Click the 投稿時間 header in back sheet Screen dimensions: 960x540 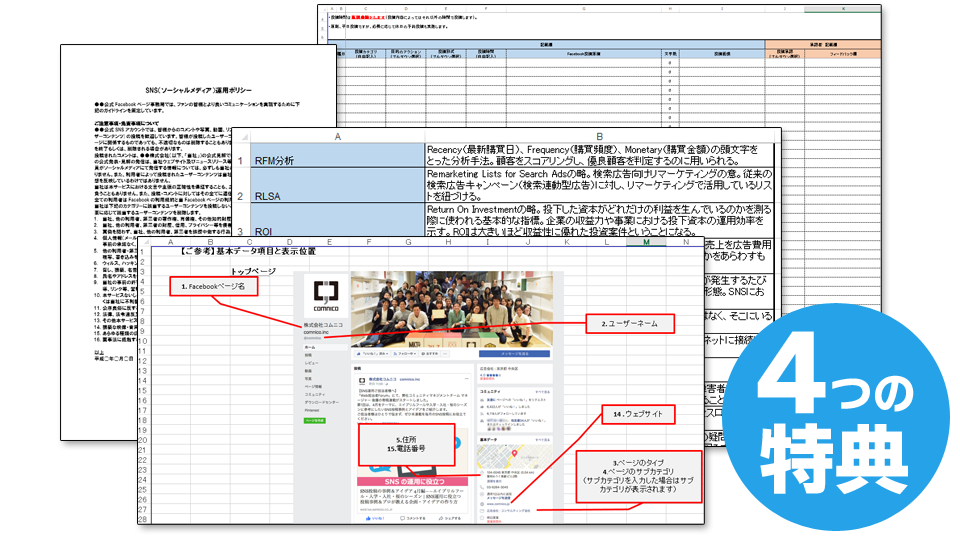tap(486, 54)
